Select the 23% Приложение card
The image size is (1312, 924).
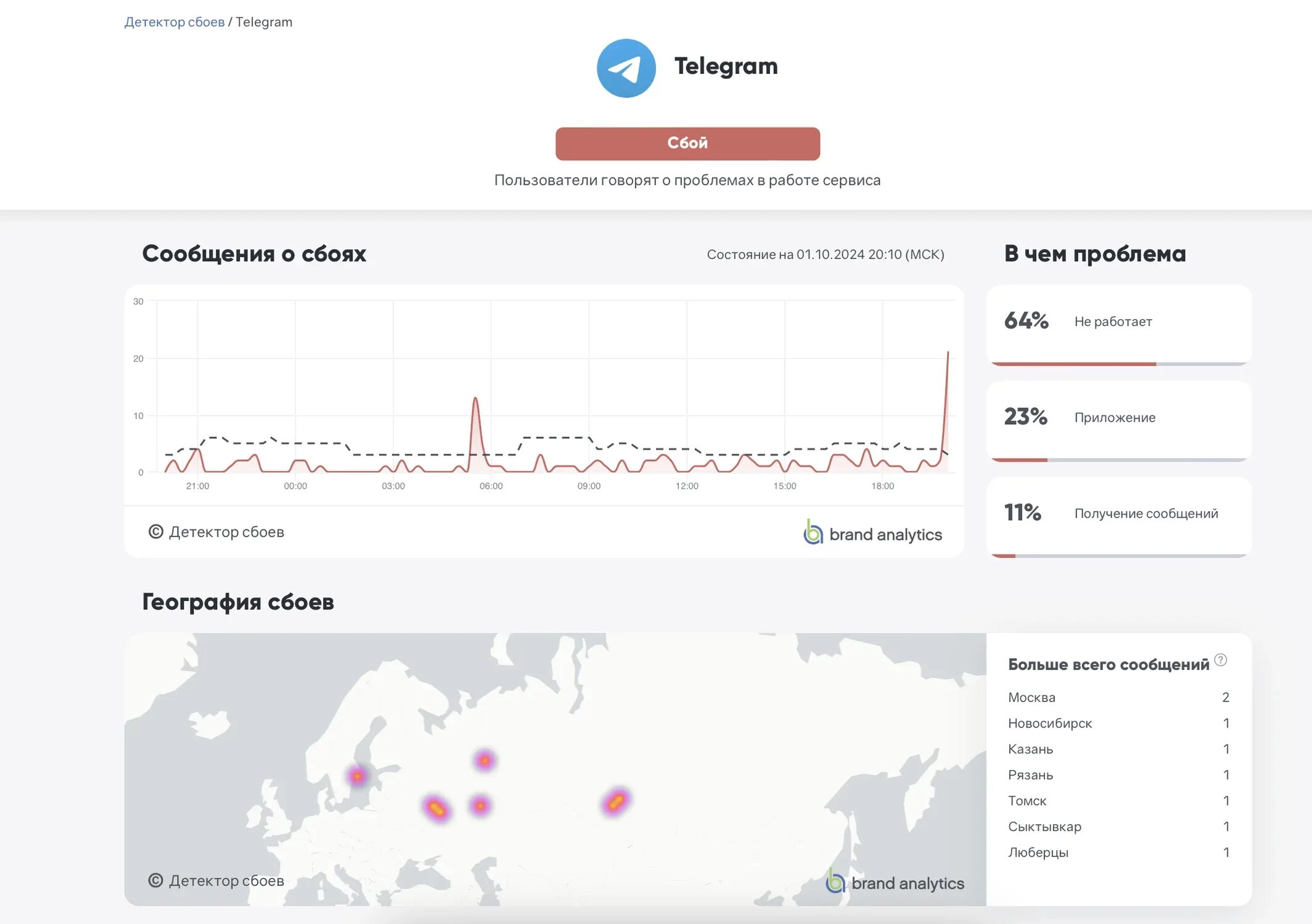[x=1118, y=421]
